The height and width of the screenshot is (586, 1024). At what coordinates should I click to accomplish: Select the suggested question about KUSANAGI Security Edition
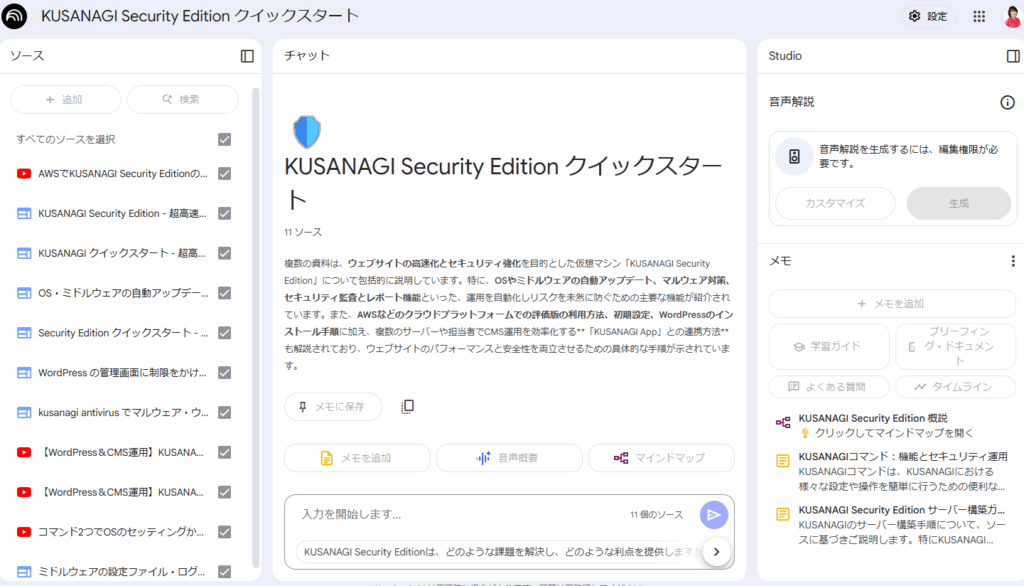[500, 552]
